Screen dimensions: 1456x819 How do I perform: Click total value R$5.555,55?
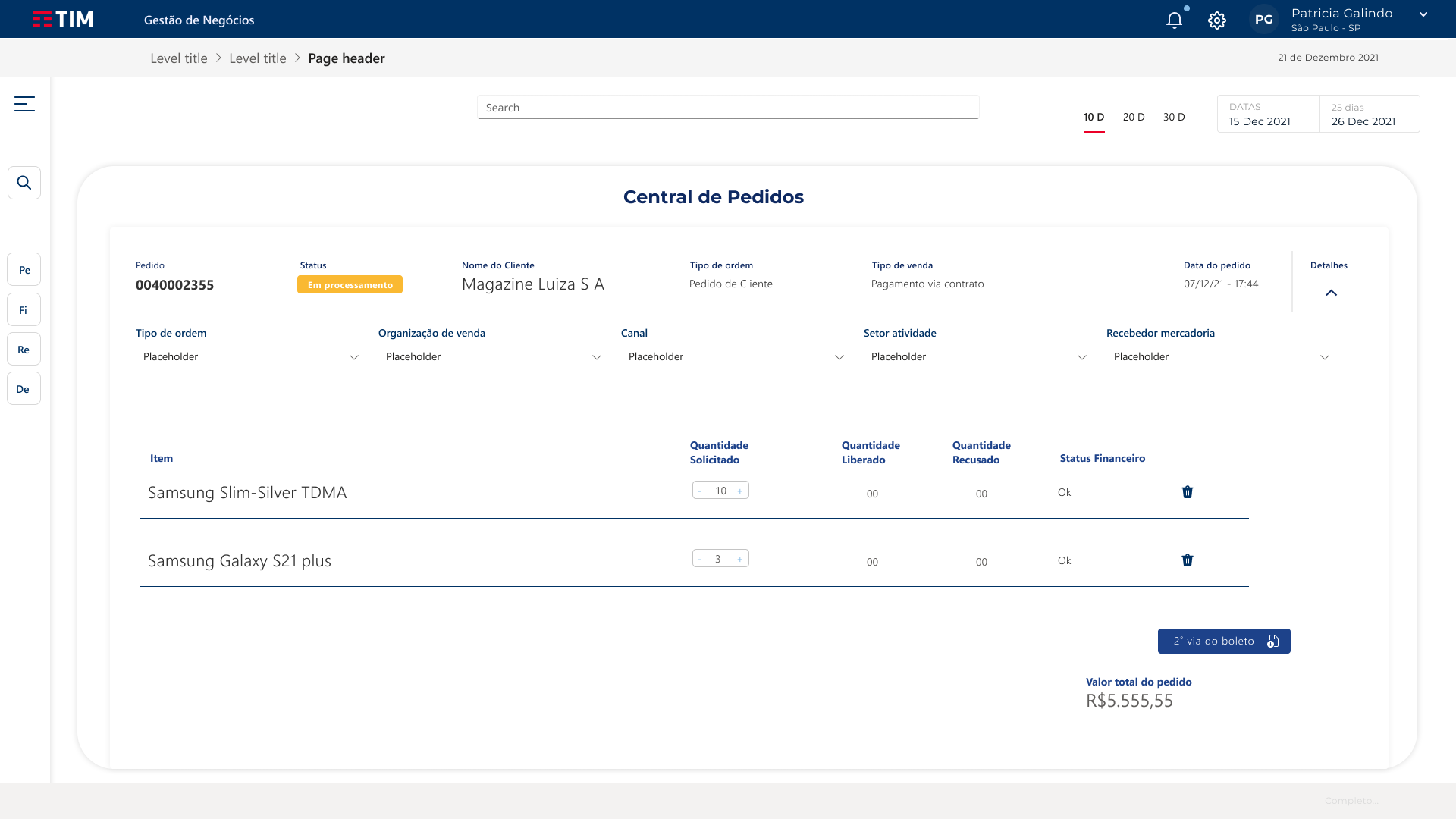(x=1129, y=701)
